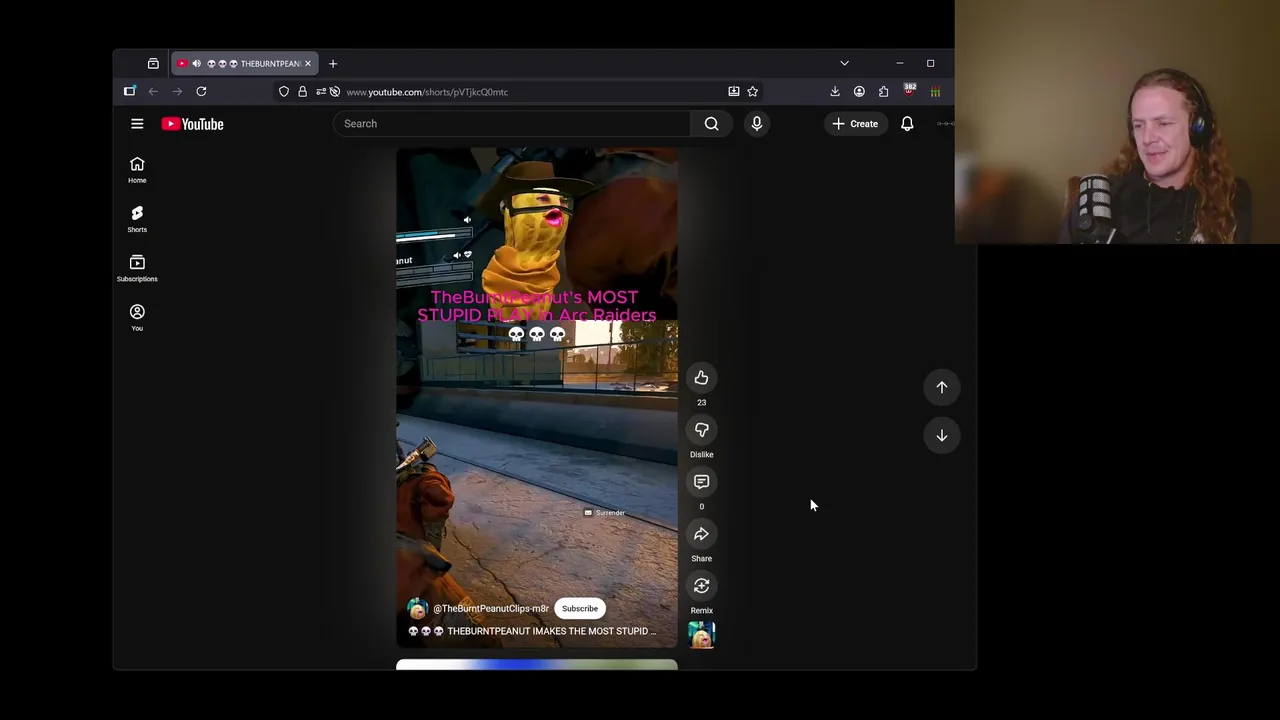
Task: Open browser downloads panel
Action: (x=835, y=92)
